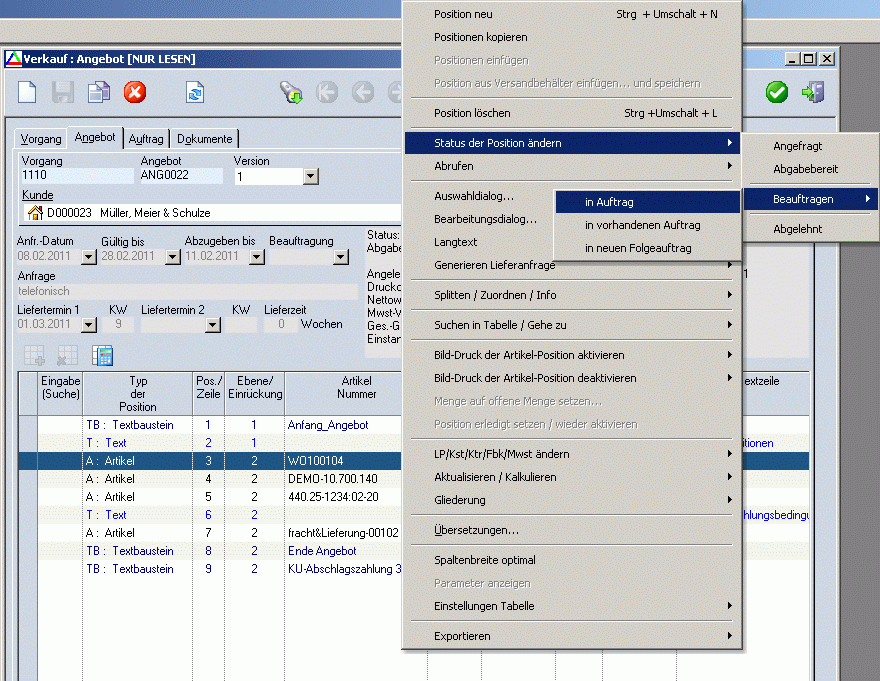Click the house icon next to customer D000023
This screenshot has height=681, width=880.
(x=35, y=213)
